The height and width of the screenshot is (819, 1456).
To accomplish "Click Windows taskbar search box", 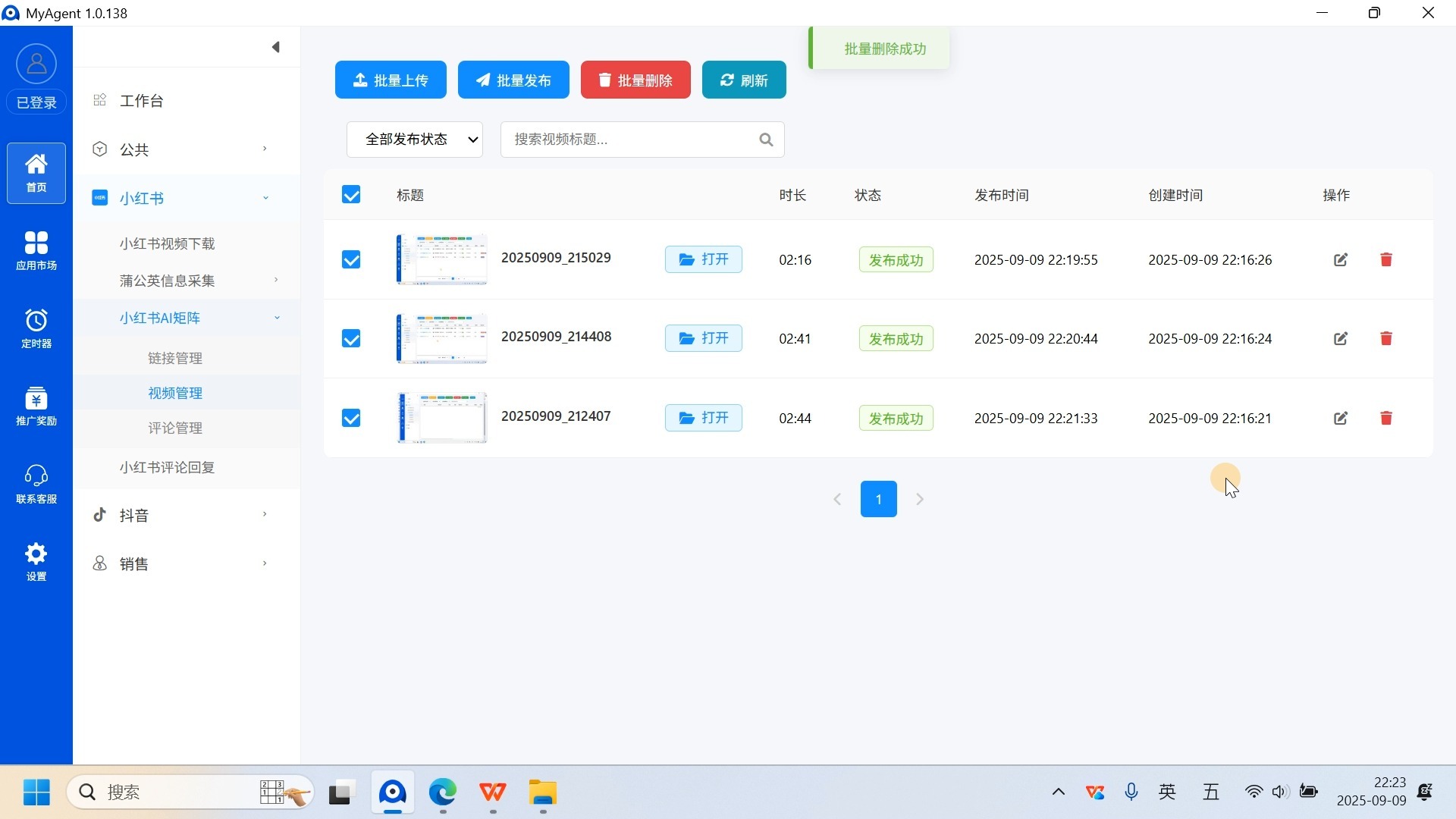I will pos(190,792).
